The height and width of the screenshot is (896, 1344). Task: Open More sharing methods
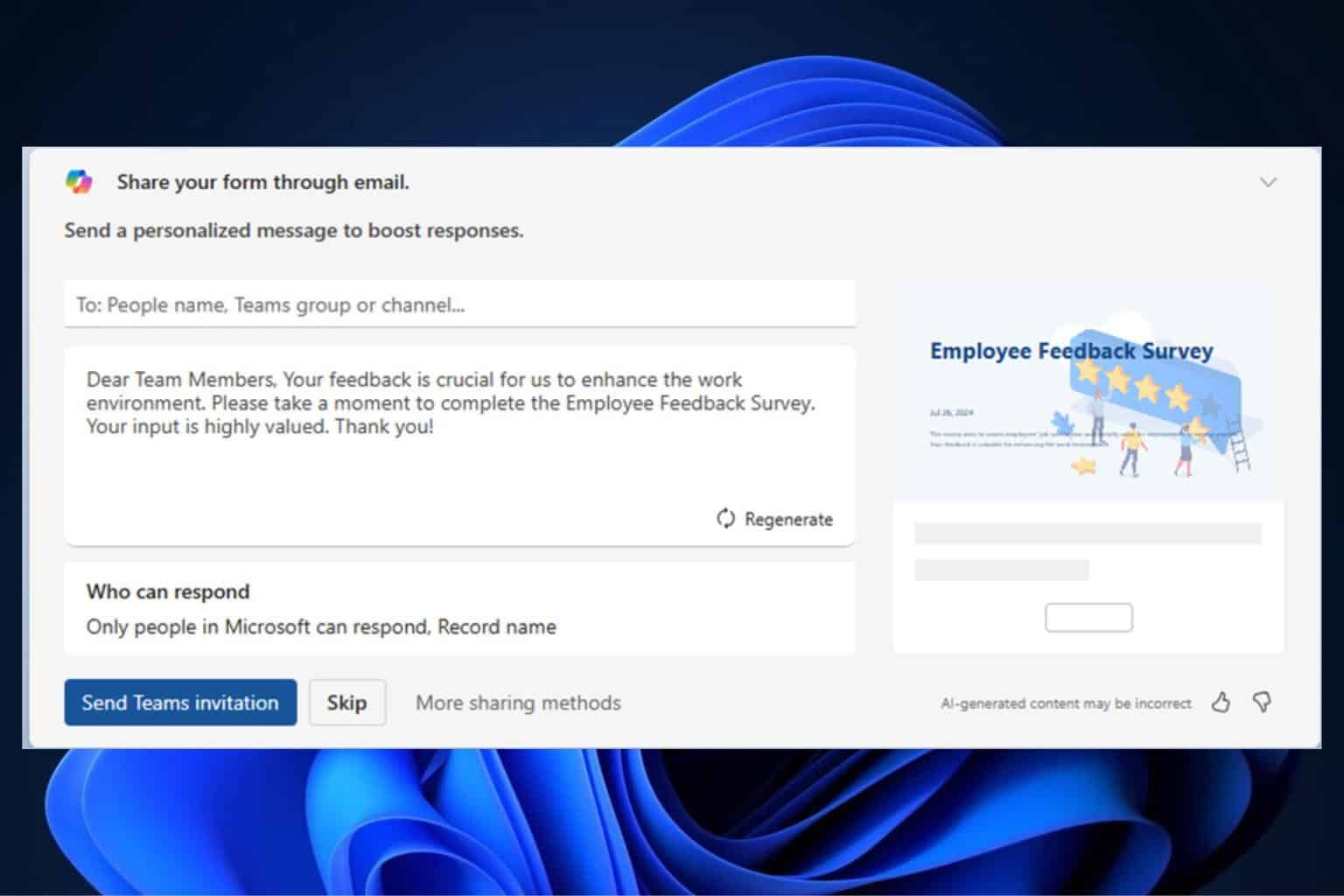click(x=518, y=703)
